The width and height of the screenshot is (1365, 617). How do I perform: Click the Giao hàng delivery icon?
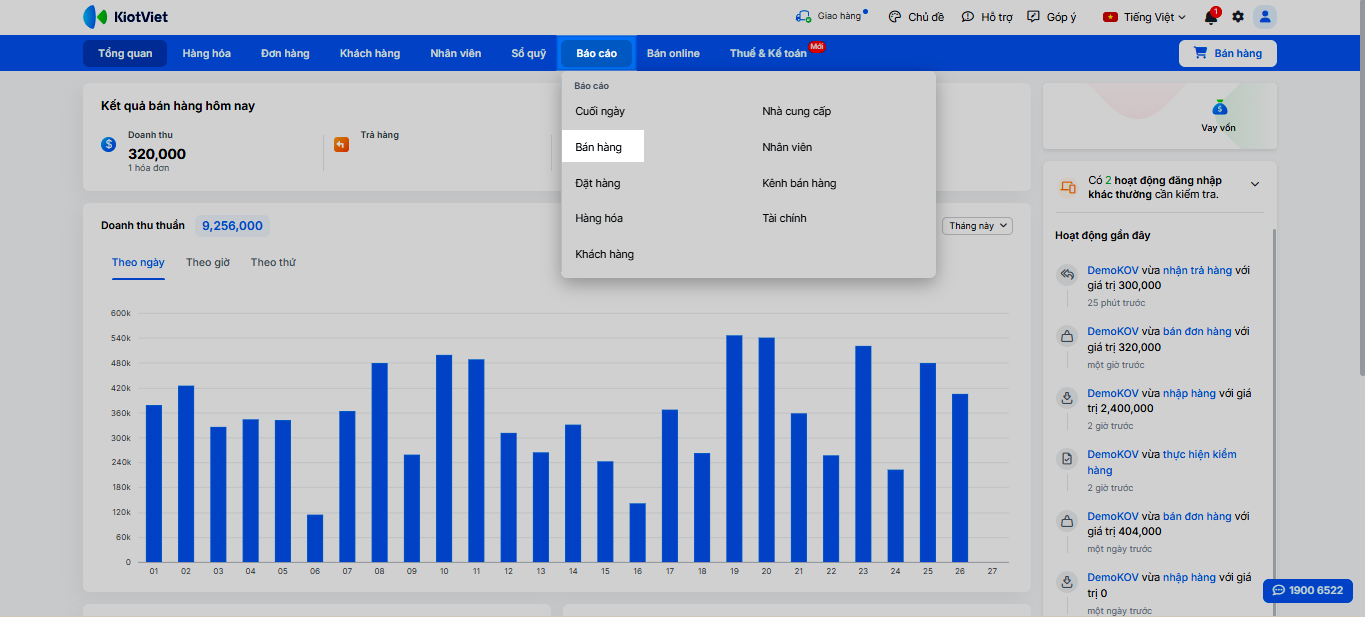coord(803,17)
